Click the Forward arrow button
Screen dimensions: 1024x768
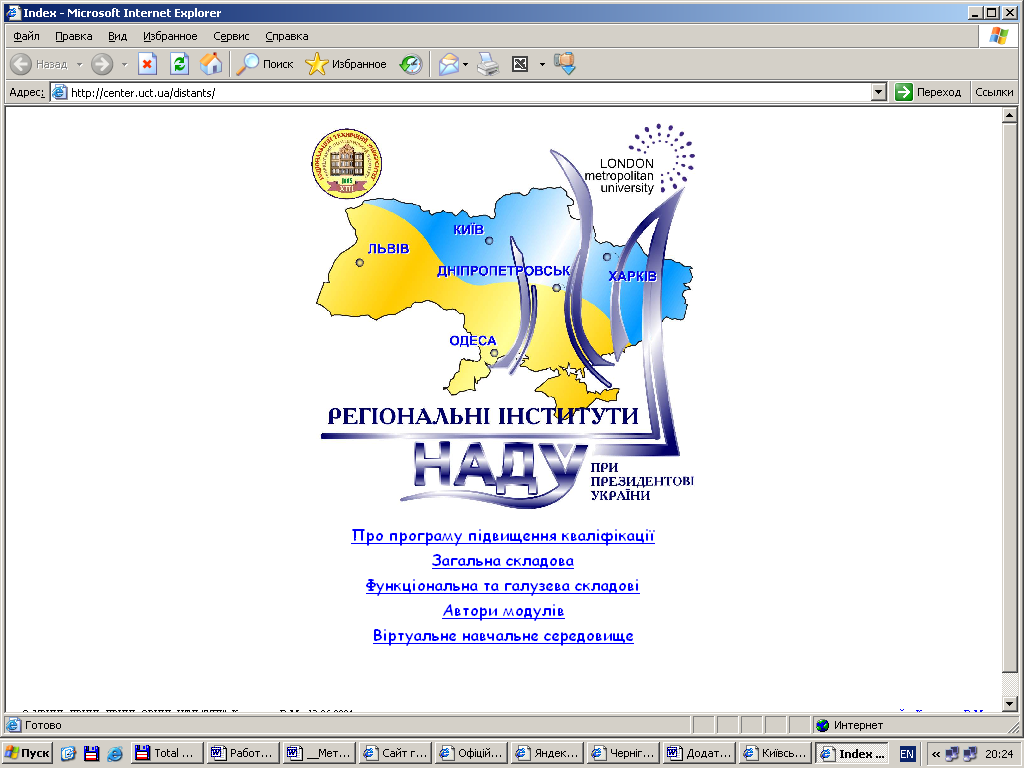102,64
